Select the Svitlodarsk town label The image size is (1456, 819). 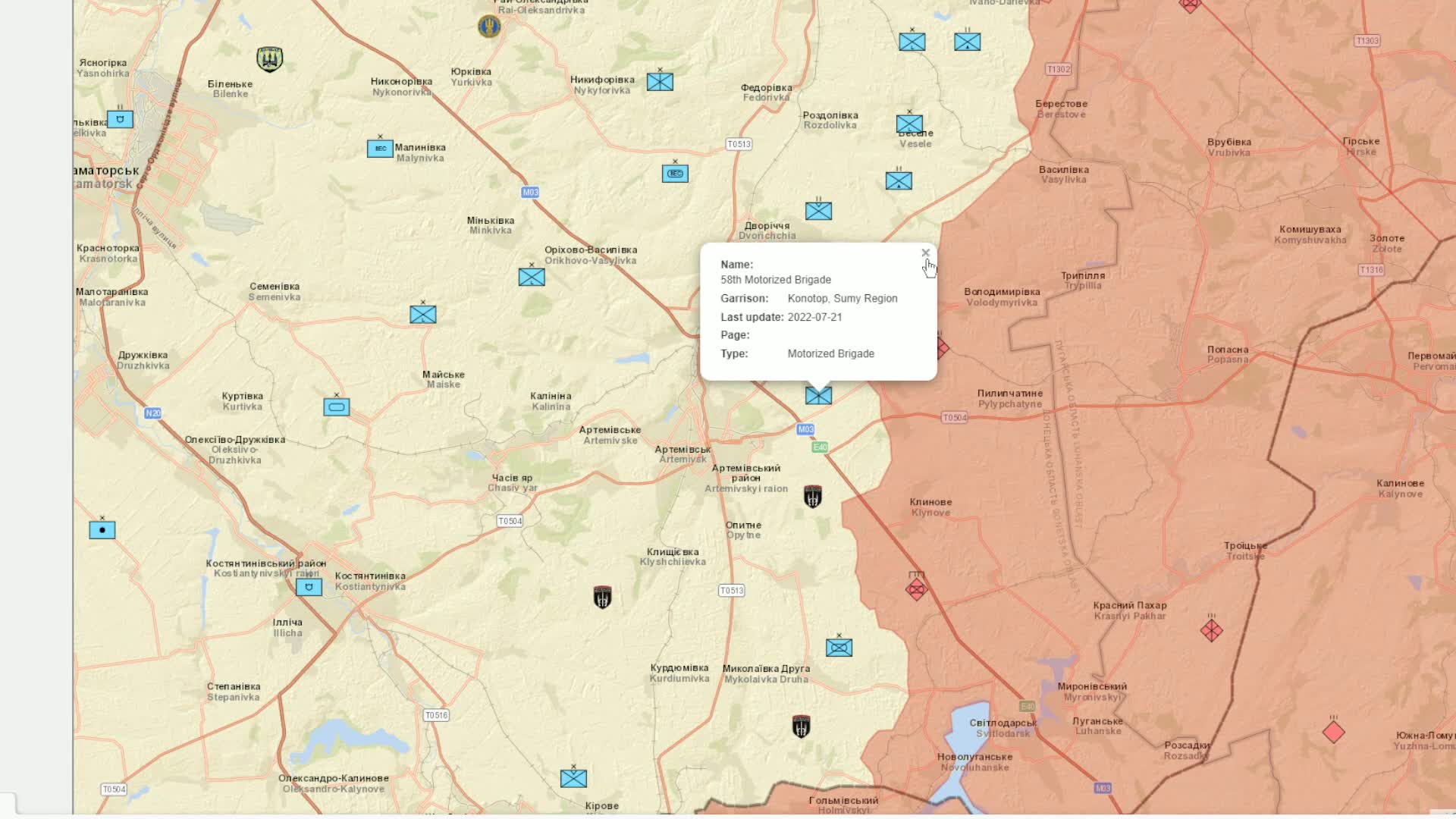pyautogui.click(x=1003, y=728)
